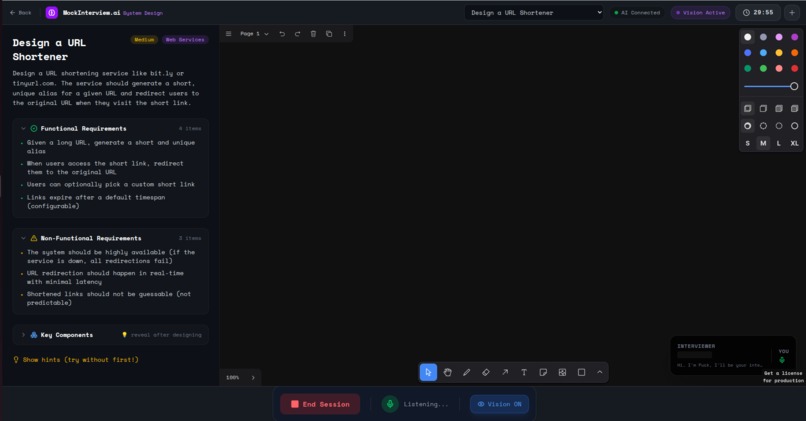
Task: Click the System Design label
Action: (x=143, y=13)
